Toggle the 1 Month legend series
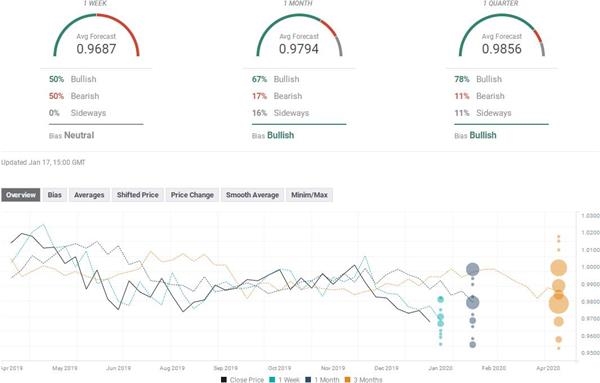 (x=322, y=380)
